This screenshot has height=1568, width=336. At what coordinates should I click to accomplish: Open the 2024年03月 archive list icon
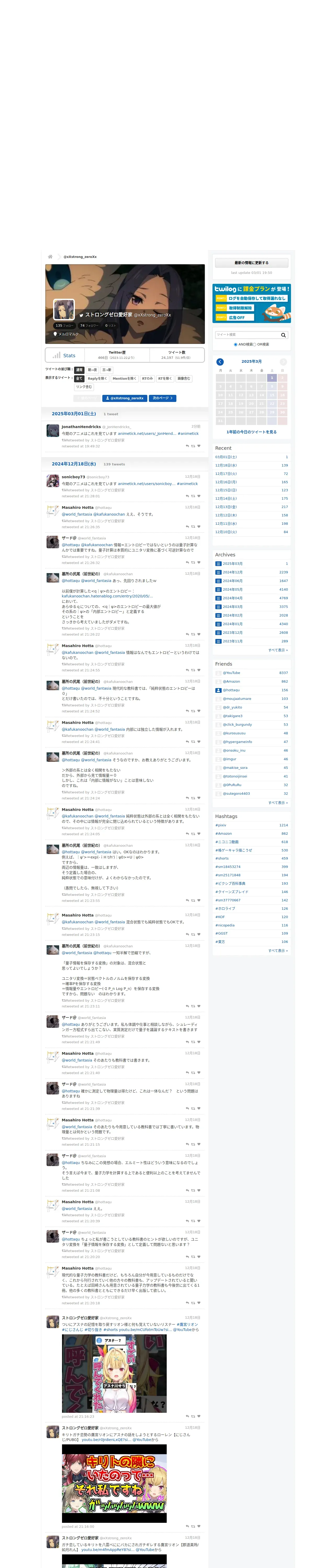(x=218, y=606)
